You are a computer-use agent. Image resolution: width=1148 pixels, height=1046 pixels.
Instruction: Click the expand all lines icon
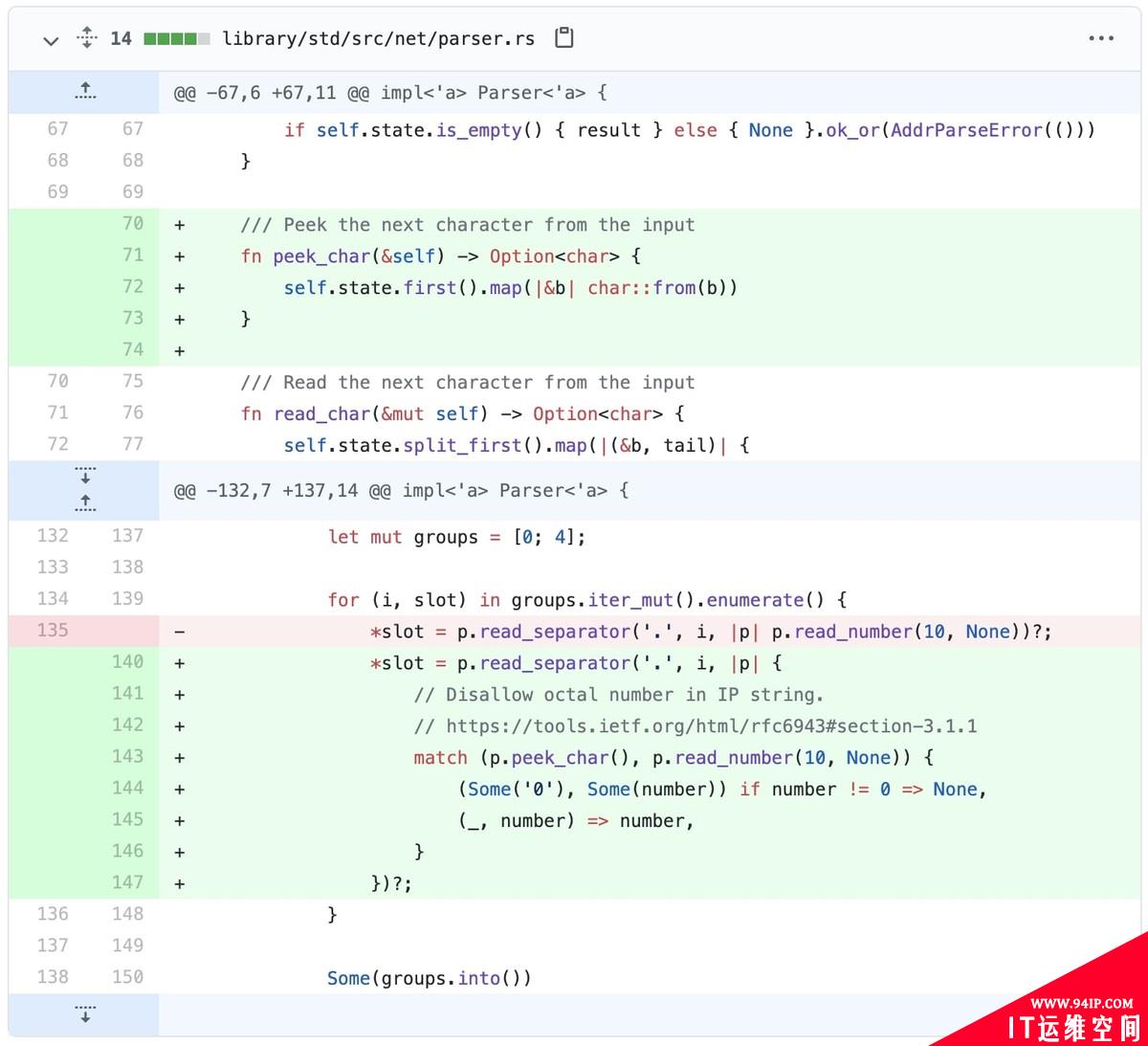pyautogui.click(x=87, y=38)
